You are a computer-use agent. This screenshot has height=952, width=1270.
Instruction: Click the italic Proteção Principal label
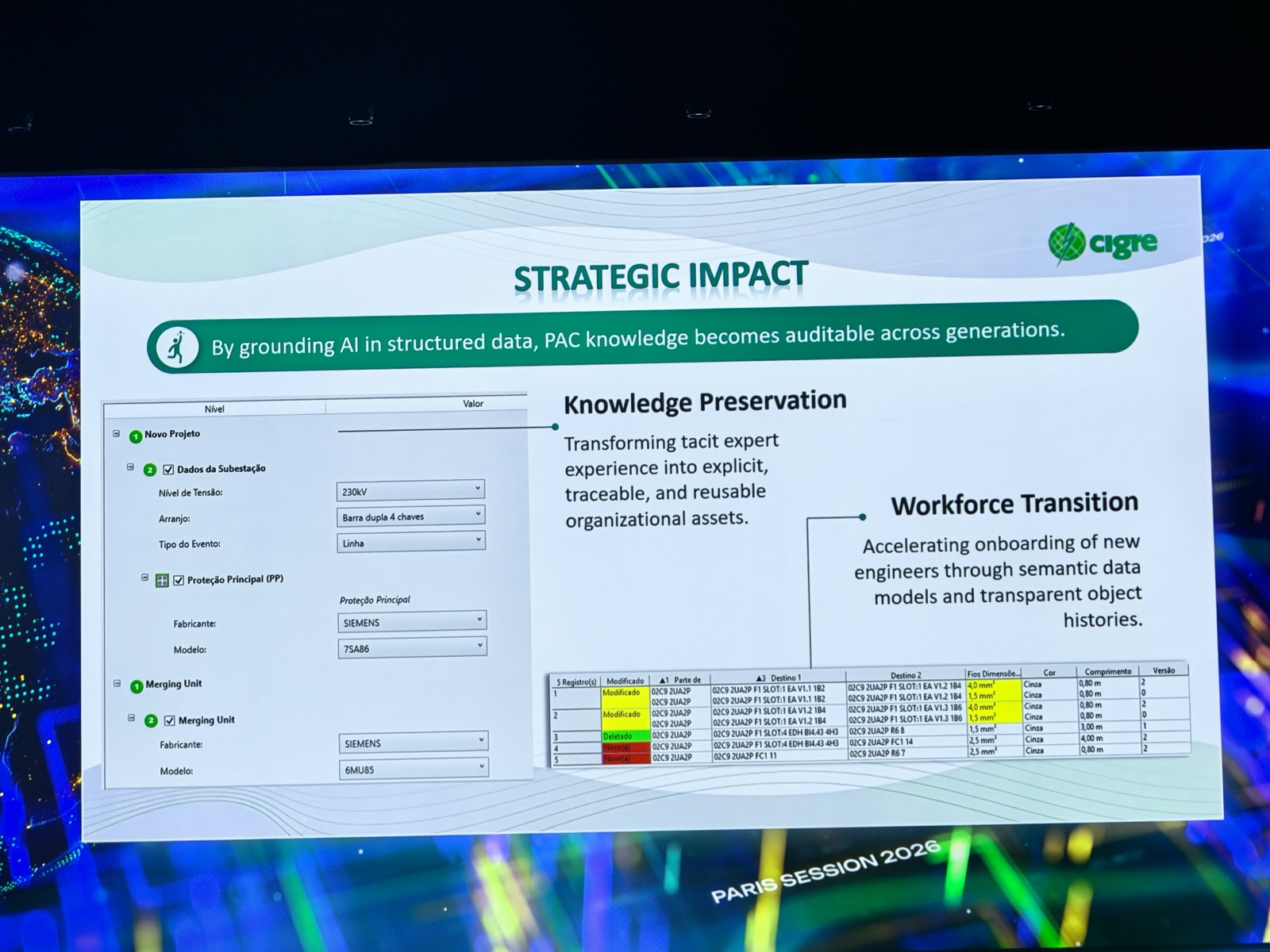tap(375, 600)
